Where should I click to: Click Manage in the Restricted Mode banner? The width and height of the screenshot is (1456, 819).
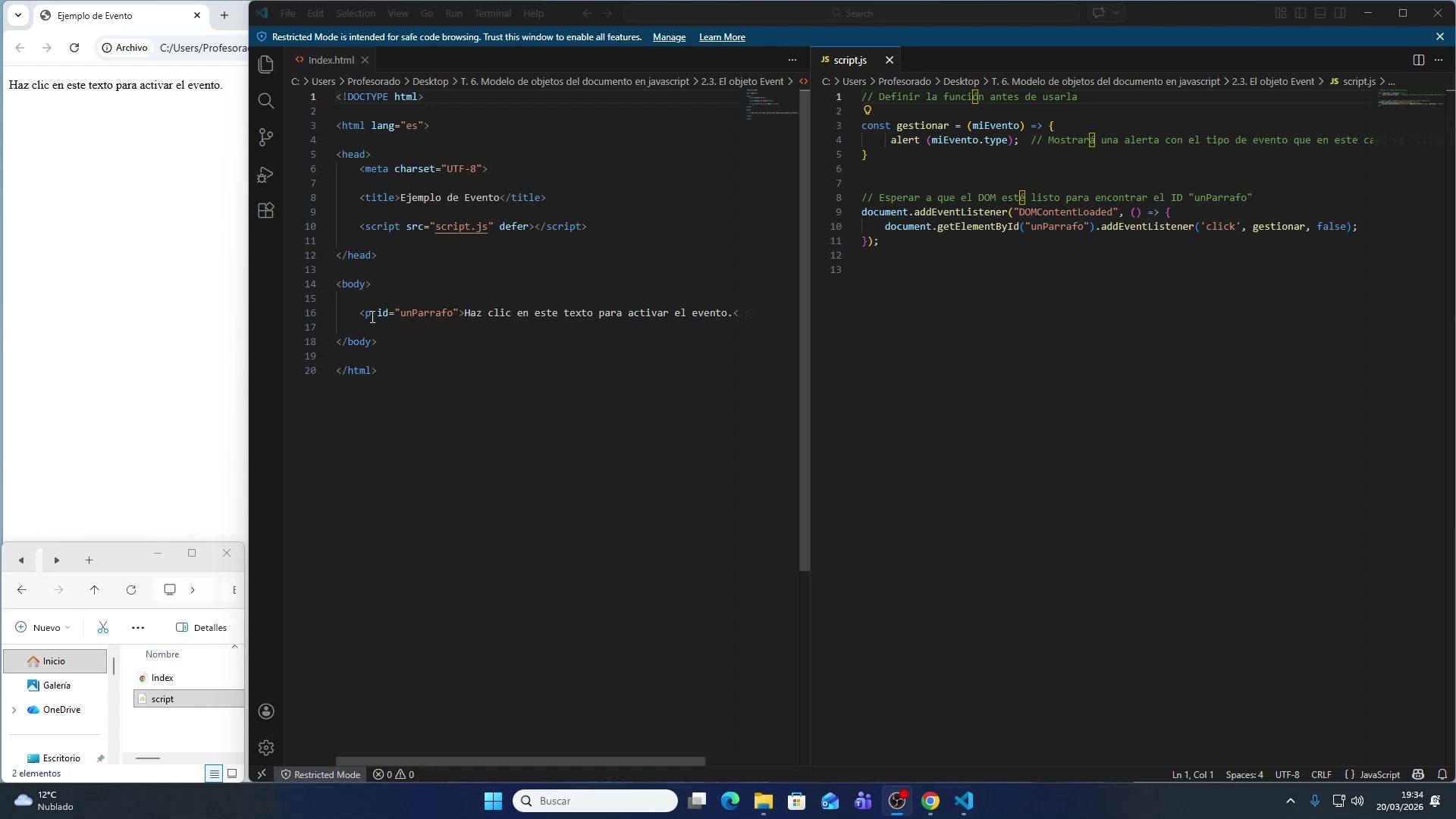(669, 36)
